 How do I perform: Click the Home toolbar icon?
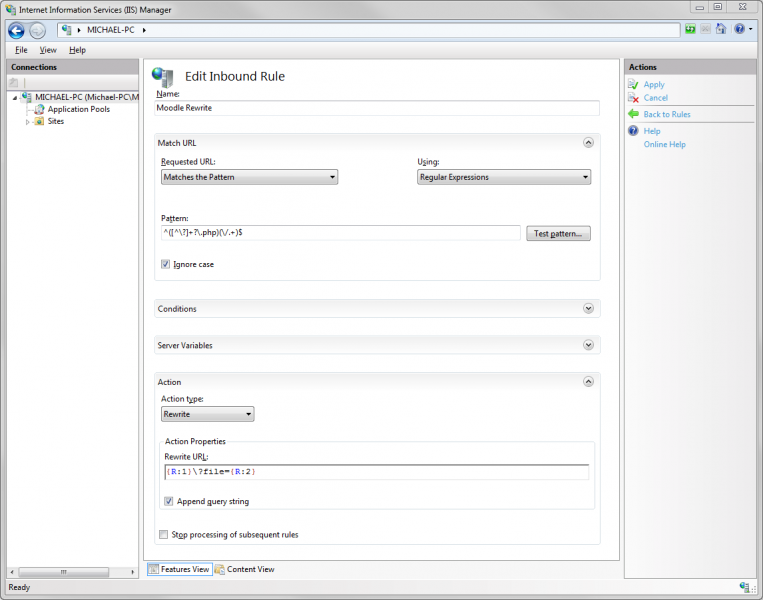tap(721, 29)
